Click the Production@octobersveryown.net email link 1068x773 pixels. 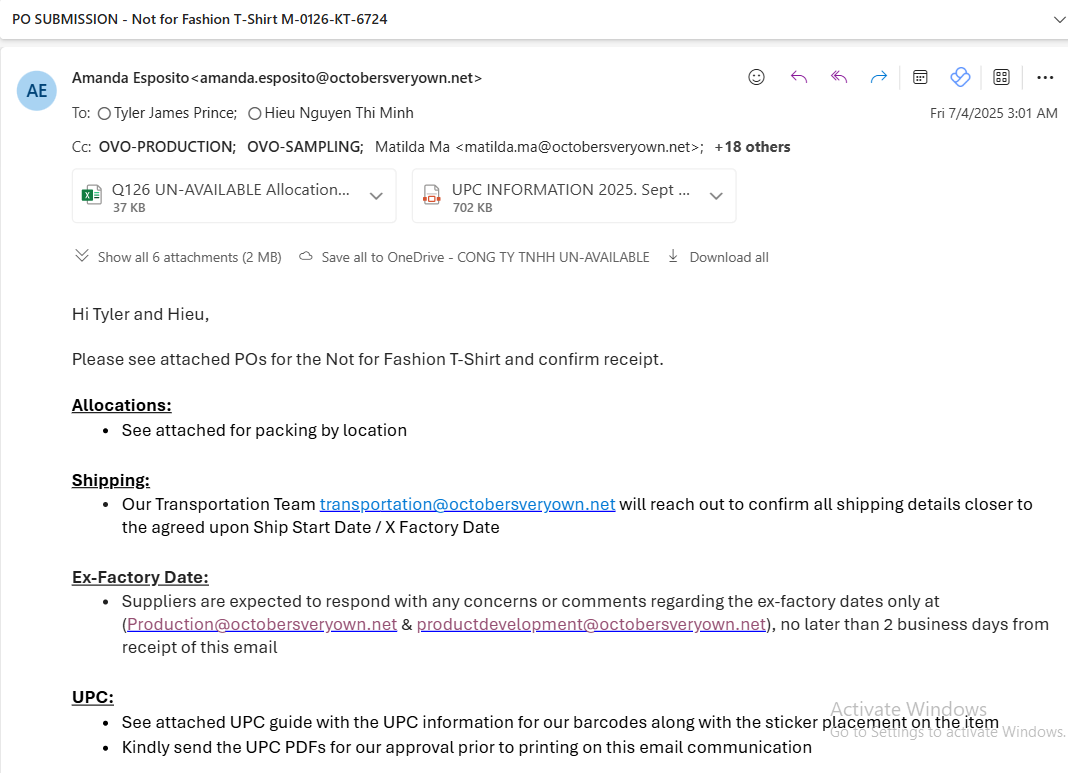pos(262,624)
